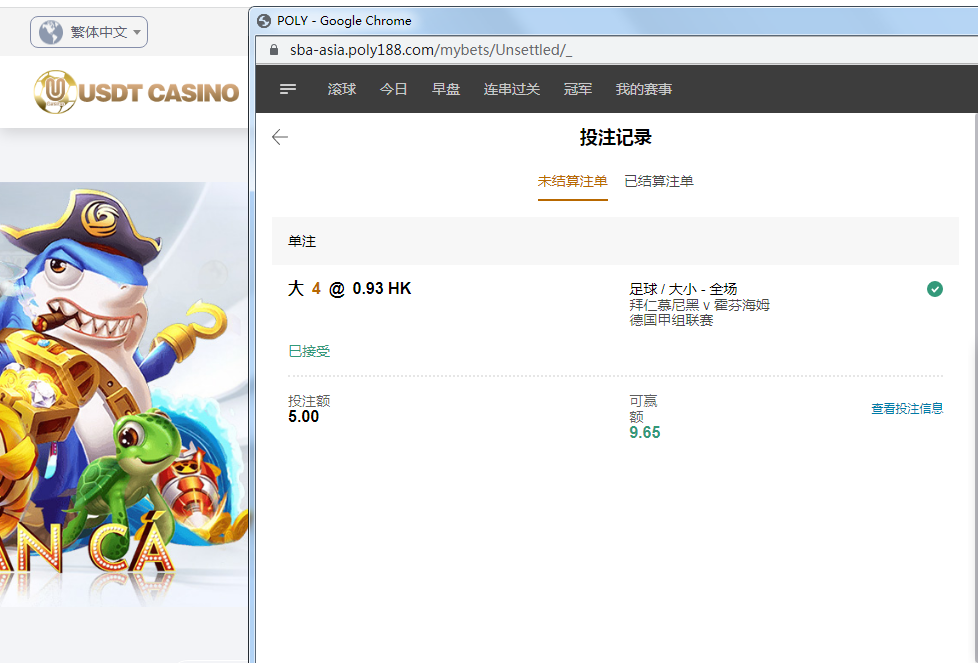
Task: Switch to the 未结算注单 tab
Action: (x=572, y=181)
